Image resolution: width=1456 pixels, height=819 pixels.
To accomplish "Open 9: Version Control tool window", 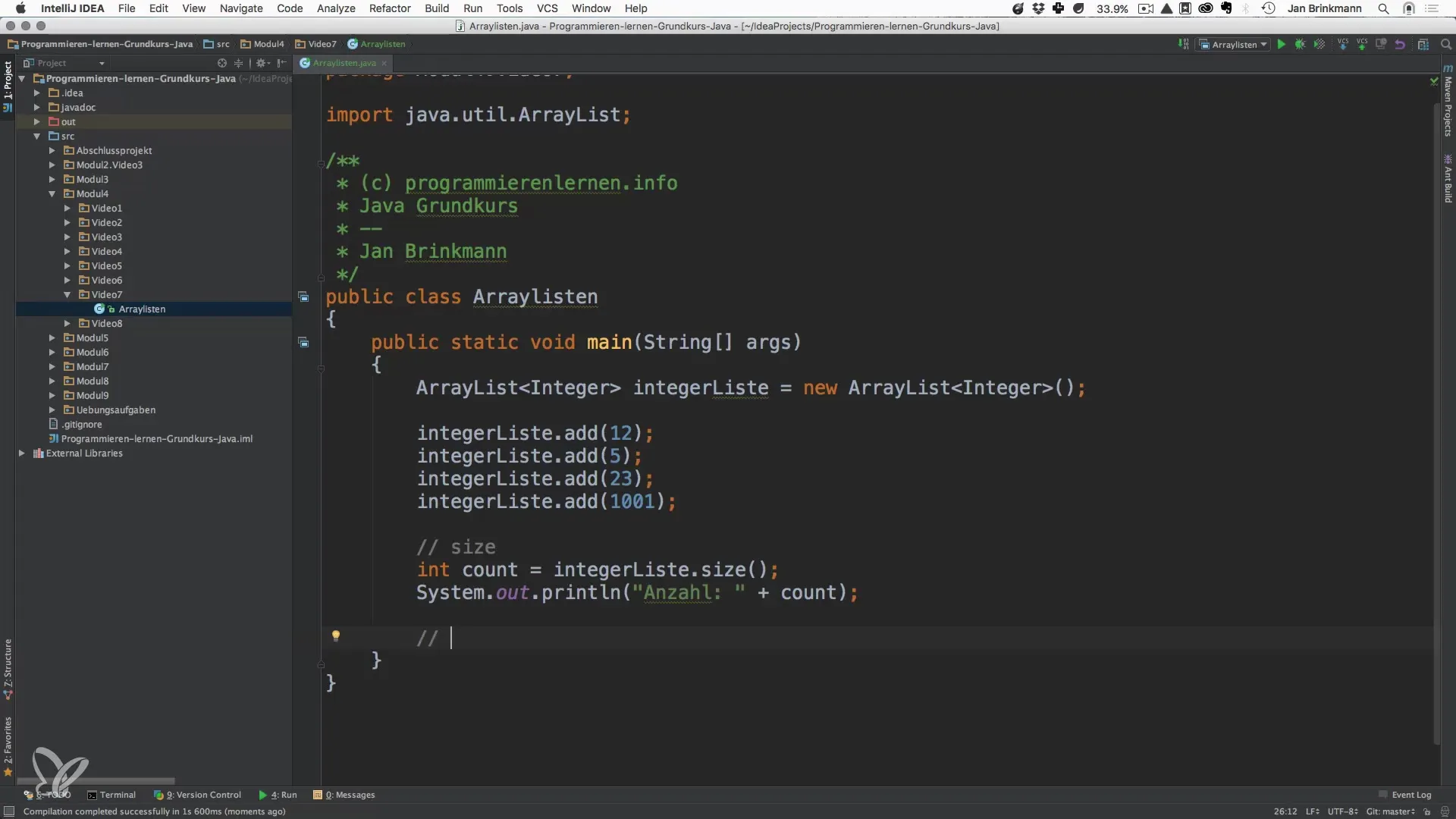I will coord(197,795).
